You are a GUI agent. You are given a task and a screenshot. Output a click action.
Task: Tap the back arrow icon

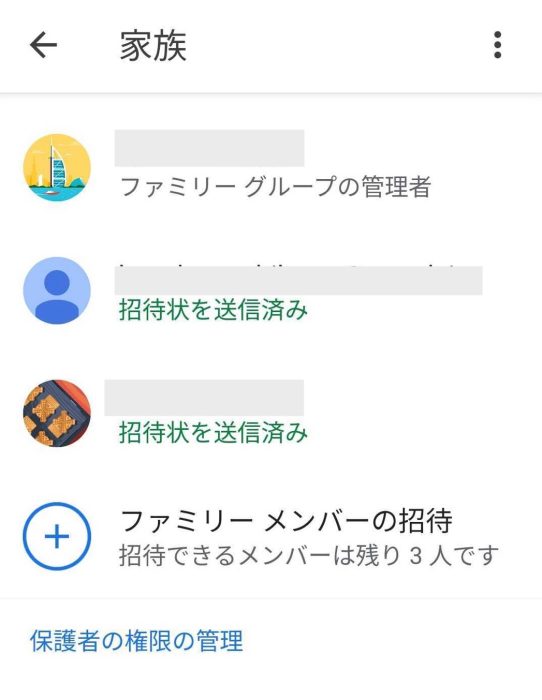43,45
